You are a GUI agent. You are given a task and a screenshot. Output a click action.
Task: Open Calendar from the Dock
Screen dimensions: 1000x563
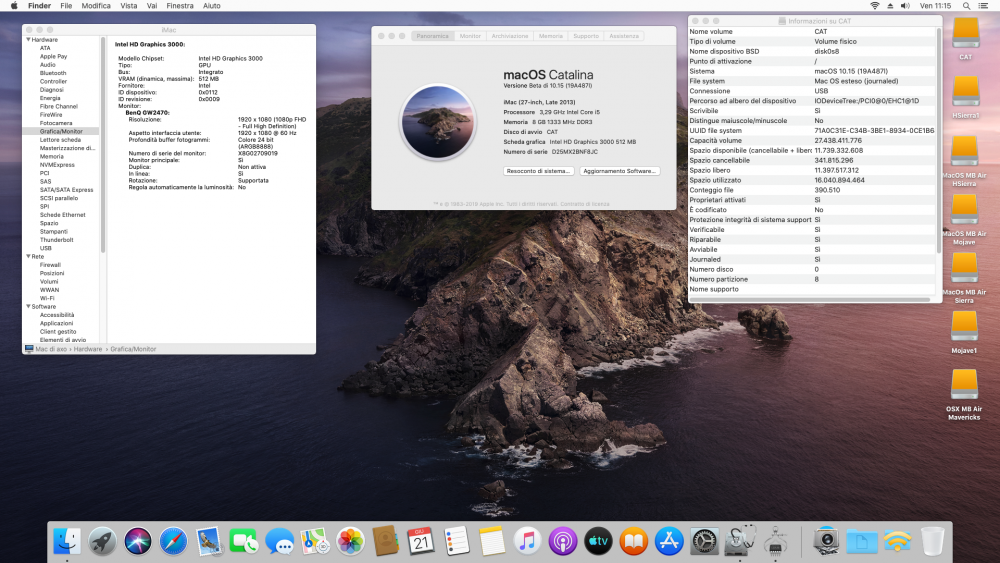click(421, 541)
